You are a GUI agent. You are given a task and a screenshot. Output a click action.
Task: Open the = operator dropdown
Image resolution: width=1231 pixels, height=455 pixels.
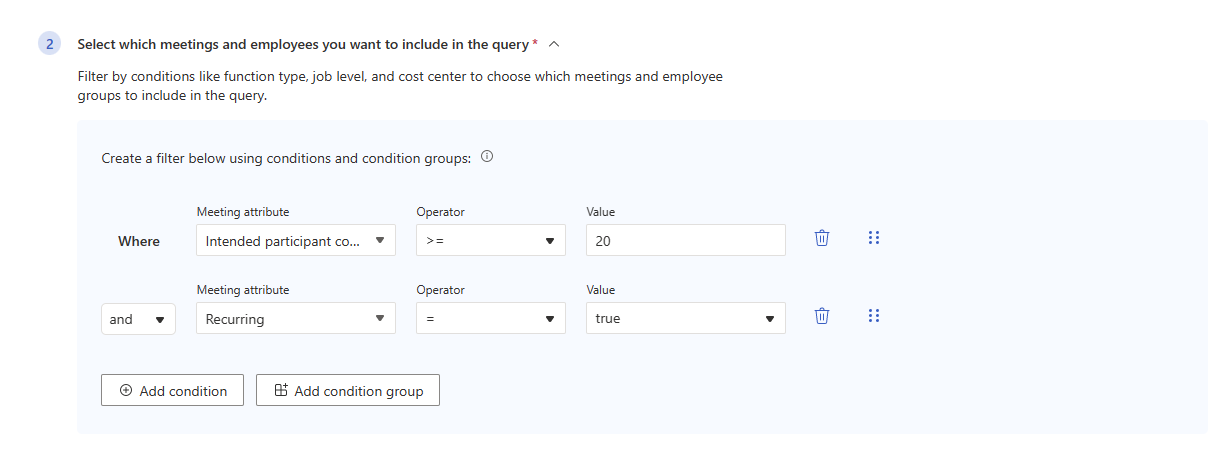[490, 319]
